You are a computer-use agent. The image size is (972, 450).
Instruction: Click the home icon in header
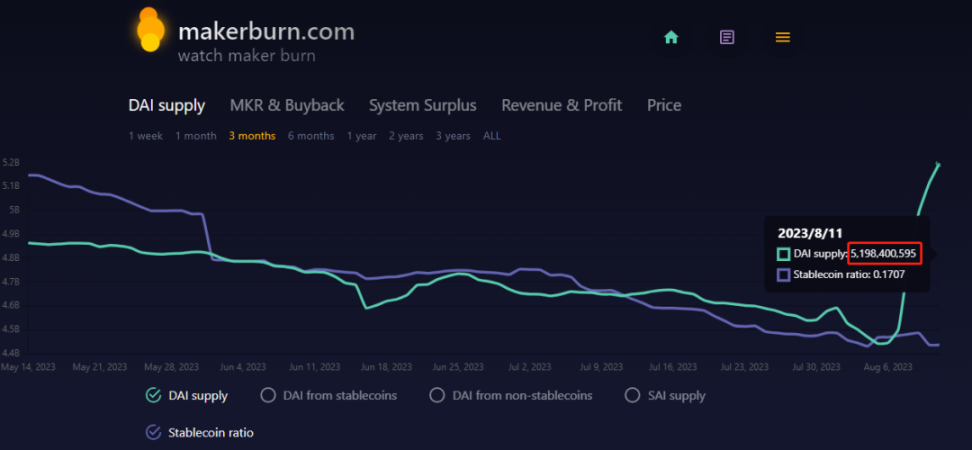(671, 37)
